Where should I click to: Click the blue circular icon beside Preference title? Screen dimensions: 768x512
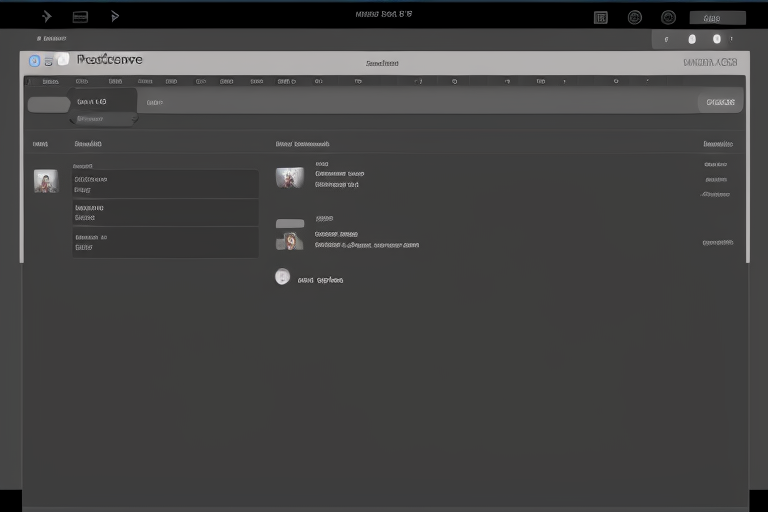34,60
